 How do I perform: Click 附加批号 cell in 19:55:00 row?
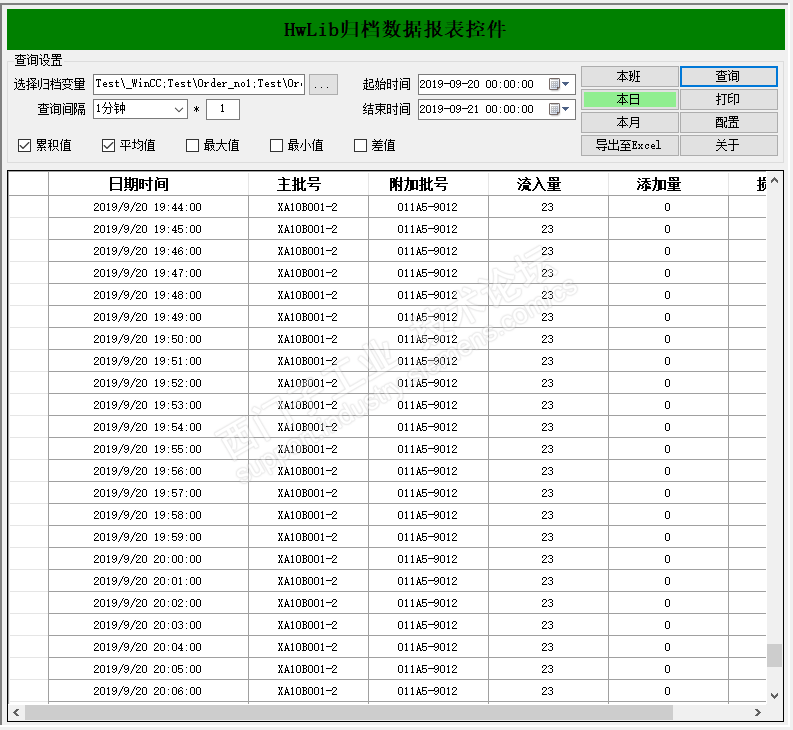pyautogui.click(x=428, y=449)
